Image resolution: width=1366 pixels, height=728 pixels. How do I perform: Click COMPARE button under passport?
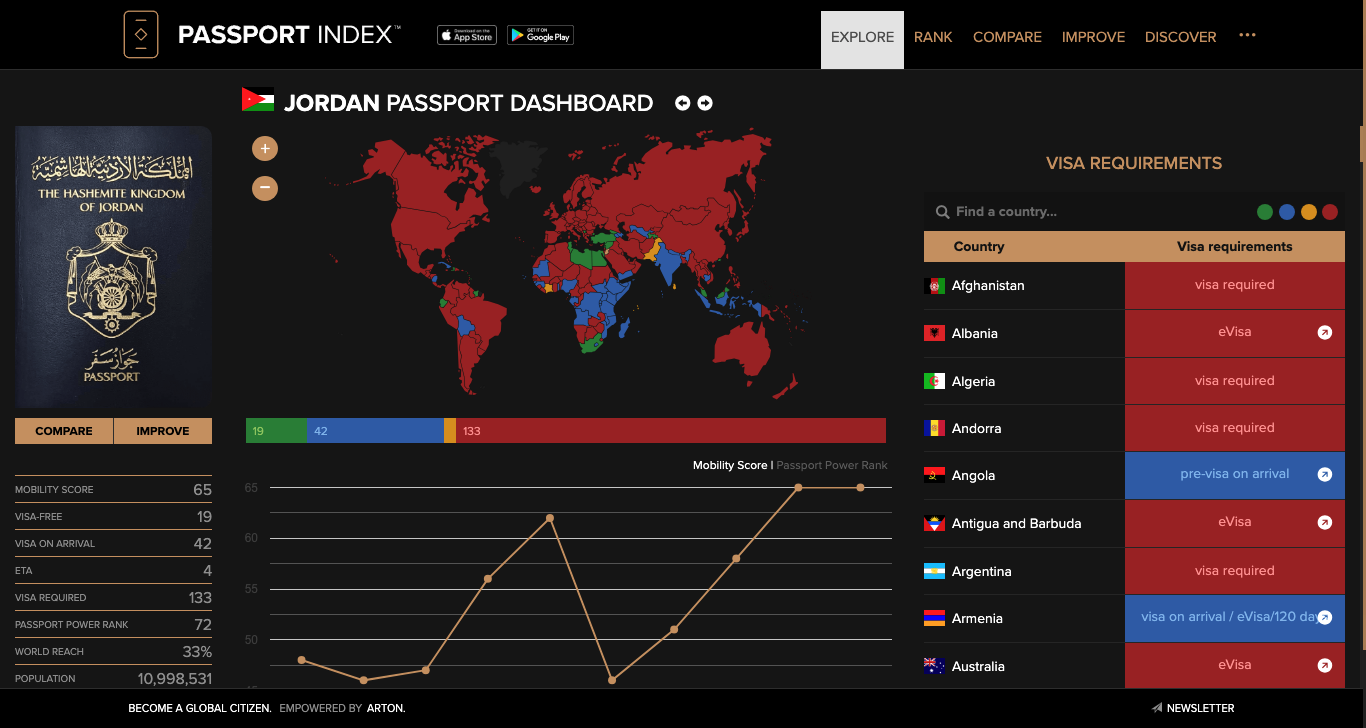point(64,431)
